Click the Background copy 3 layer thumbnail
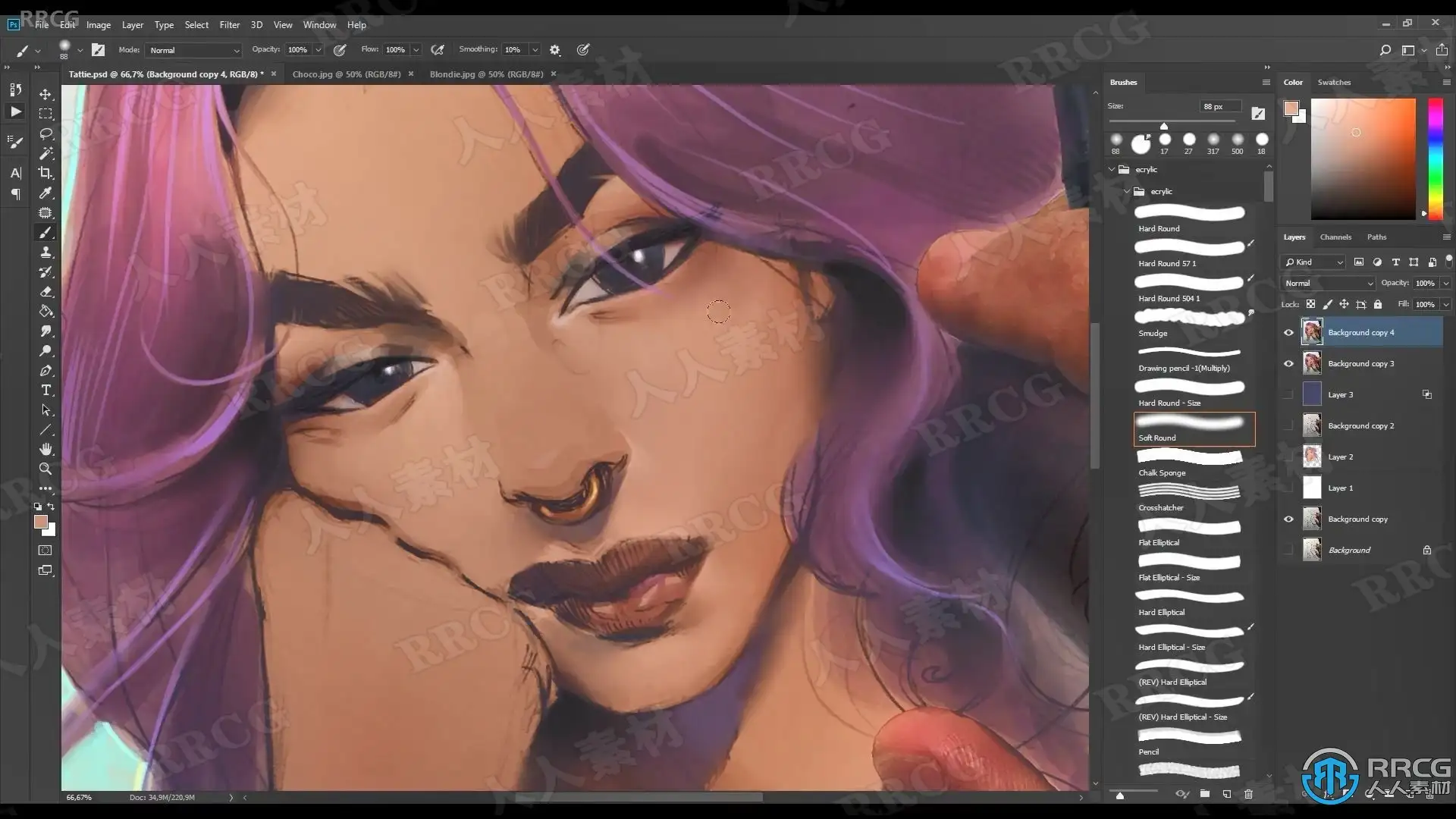Screen dimensions: 1456x819 pos(1312,363)
